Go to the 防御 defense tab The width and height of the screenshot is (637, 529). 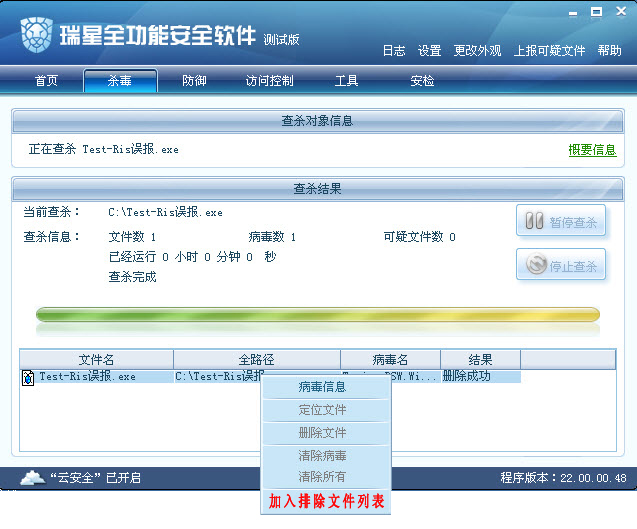pos(194,80)
